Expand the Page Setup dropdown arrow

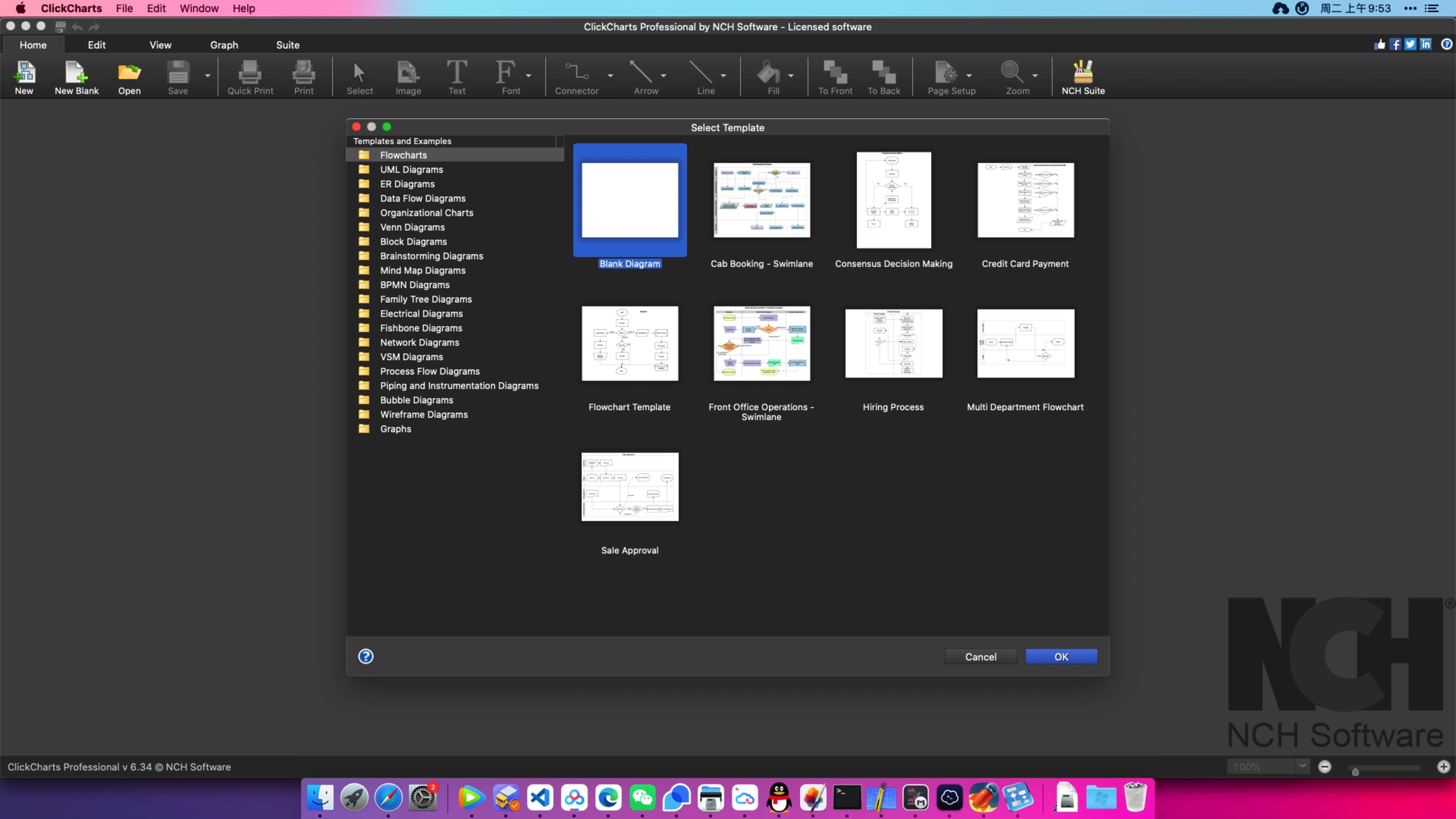point(969,75)
